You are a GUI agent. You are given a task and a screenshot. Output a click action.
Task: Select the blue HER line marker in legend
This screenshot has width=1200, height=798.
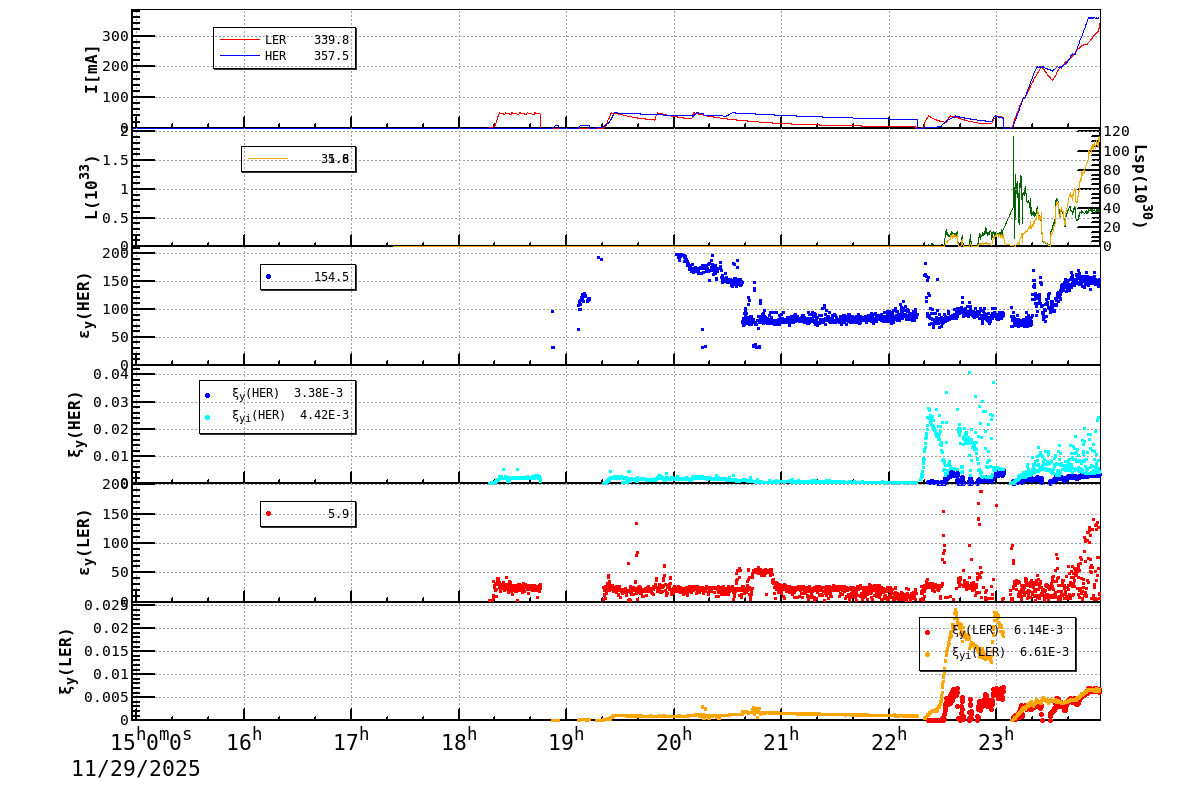(240, 55)
